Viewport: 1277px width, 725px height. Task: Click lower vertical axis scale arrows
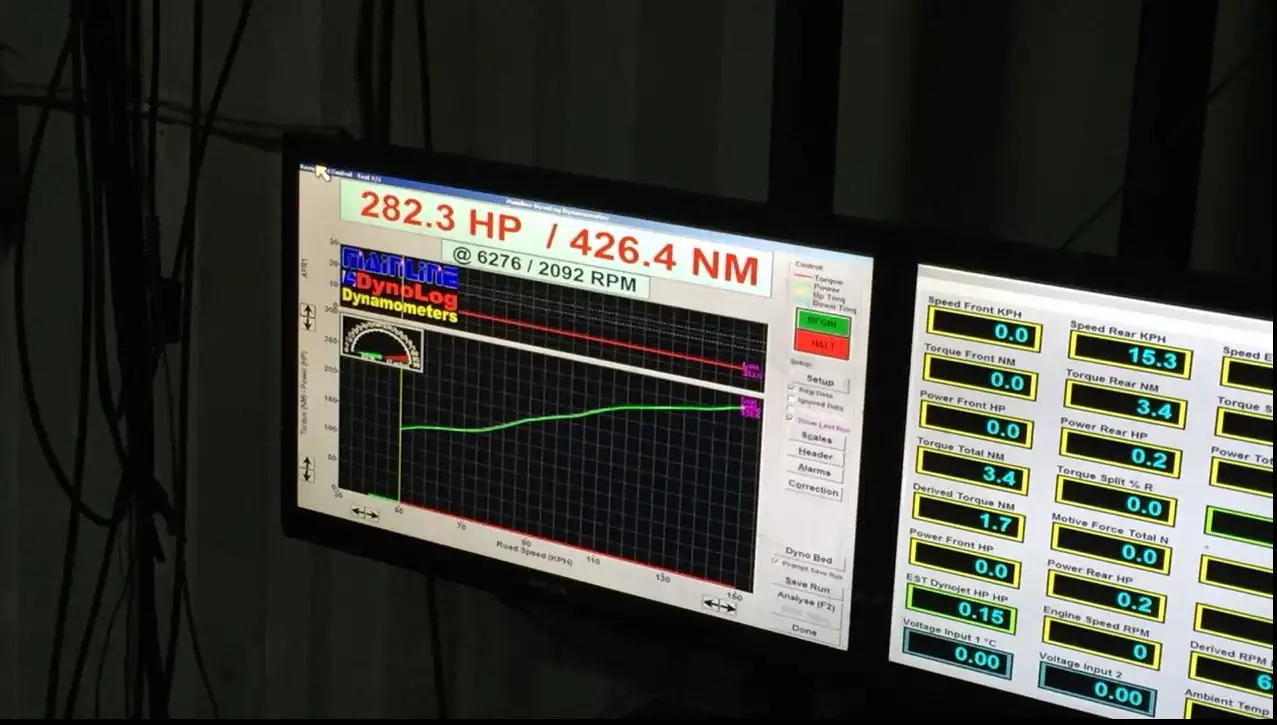(308, 468)
